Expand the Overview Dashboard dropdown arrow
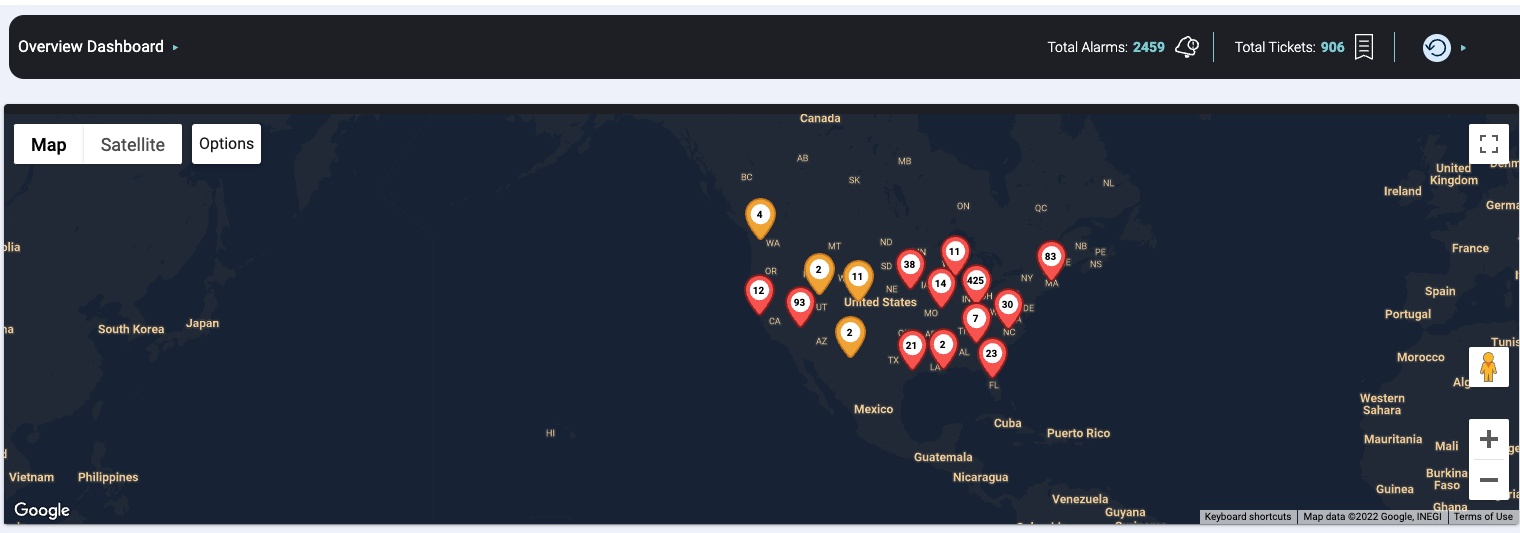The image size is (1520, 533). click(176, 47)
